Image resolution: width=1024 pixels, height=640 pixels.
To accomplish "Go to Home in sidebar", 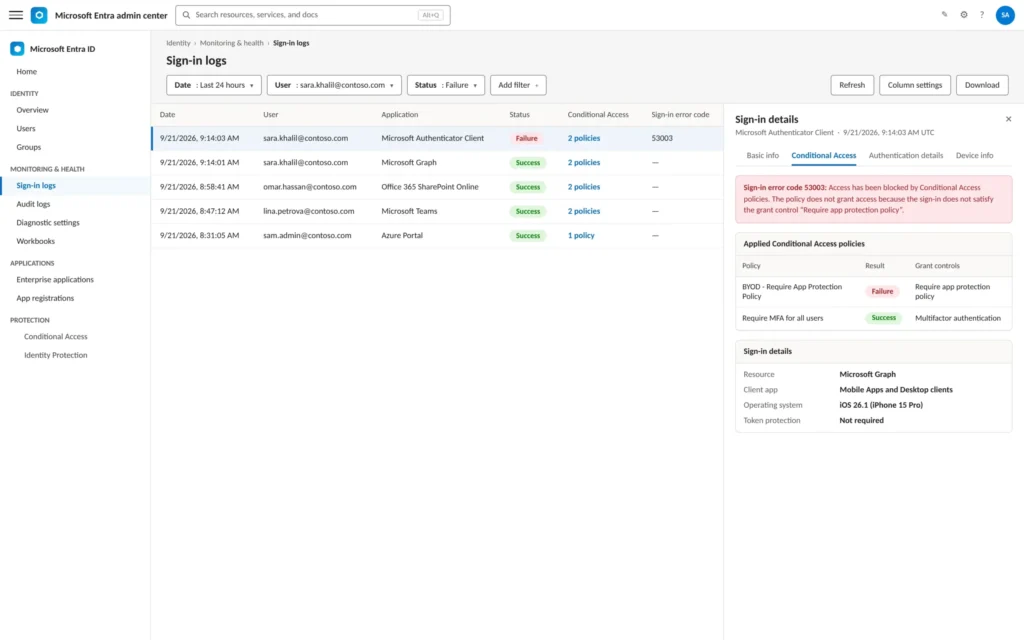I will (75, 72).
